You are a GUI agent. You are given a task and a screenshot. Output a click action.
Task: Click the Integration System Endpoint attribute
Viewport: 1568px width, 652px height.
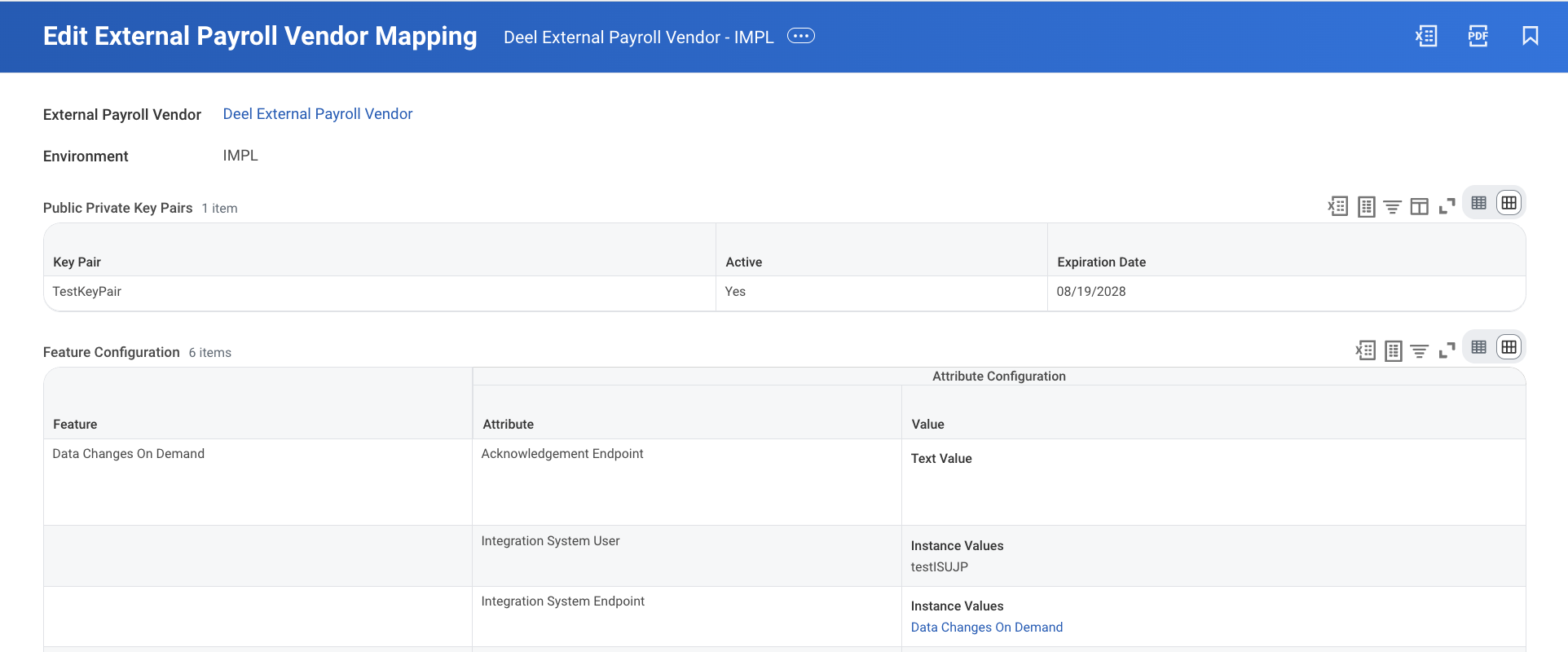click(563, 601)
